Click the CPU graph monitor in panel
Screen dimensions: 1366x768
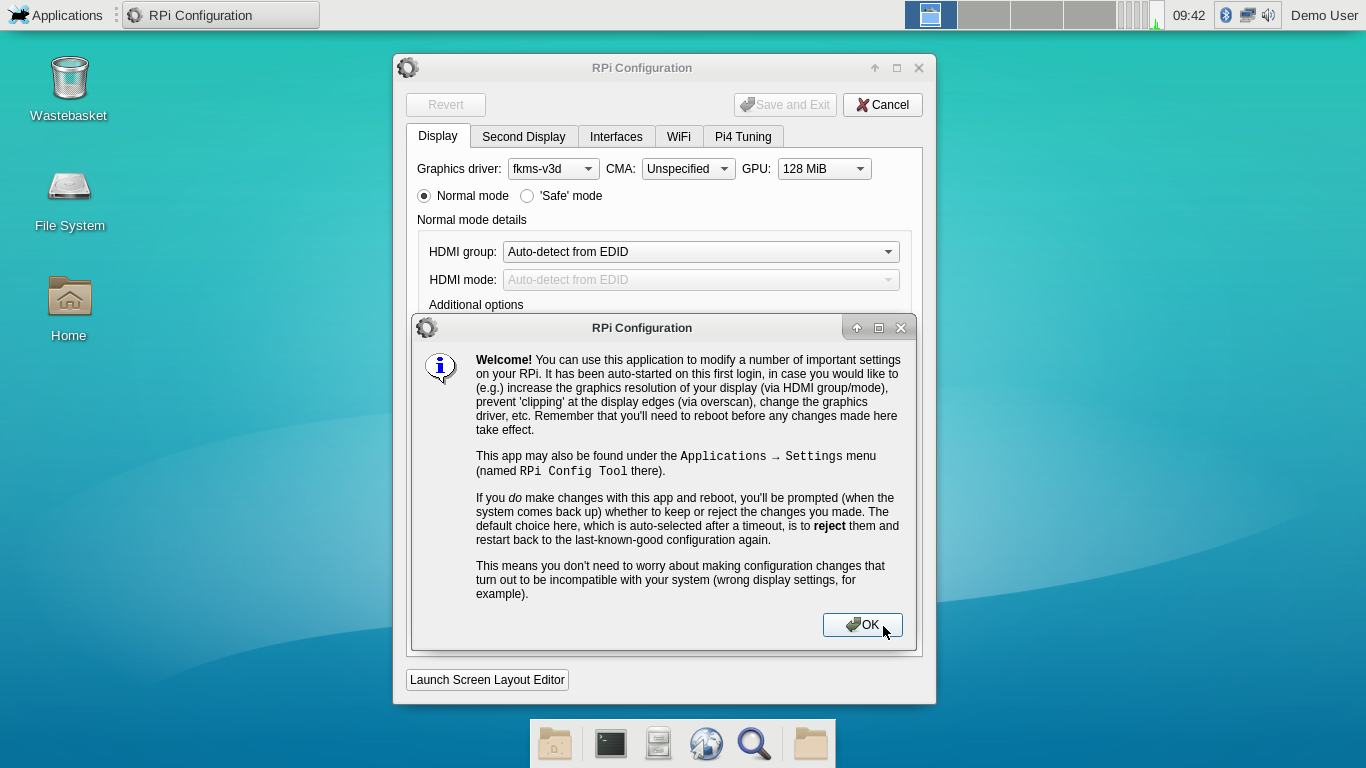[1156, 15]
